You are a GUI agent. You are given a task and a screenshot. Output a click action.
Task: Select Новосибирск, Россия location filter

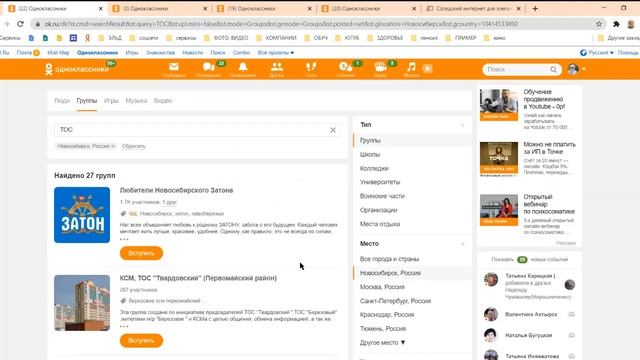pos(412,273)
